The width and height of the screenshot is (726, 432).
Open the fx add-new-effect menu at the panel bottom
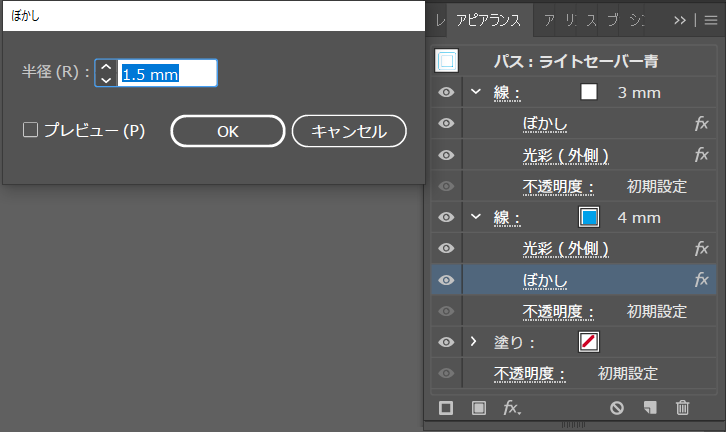[512, 408]
